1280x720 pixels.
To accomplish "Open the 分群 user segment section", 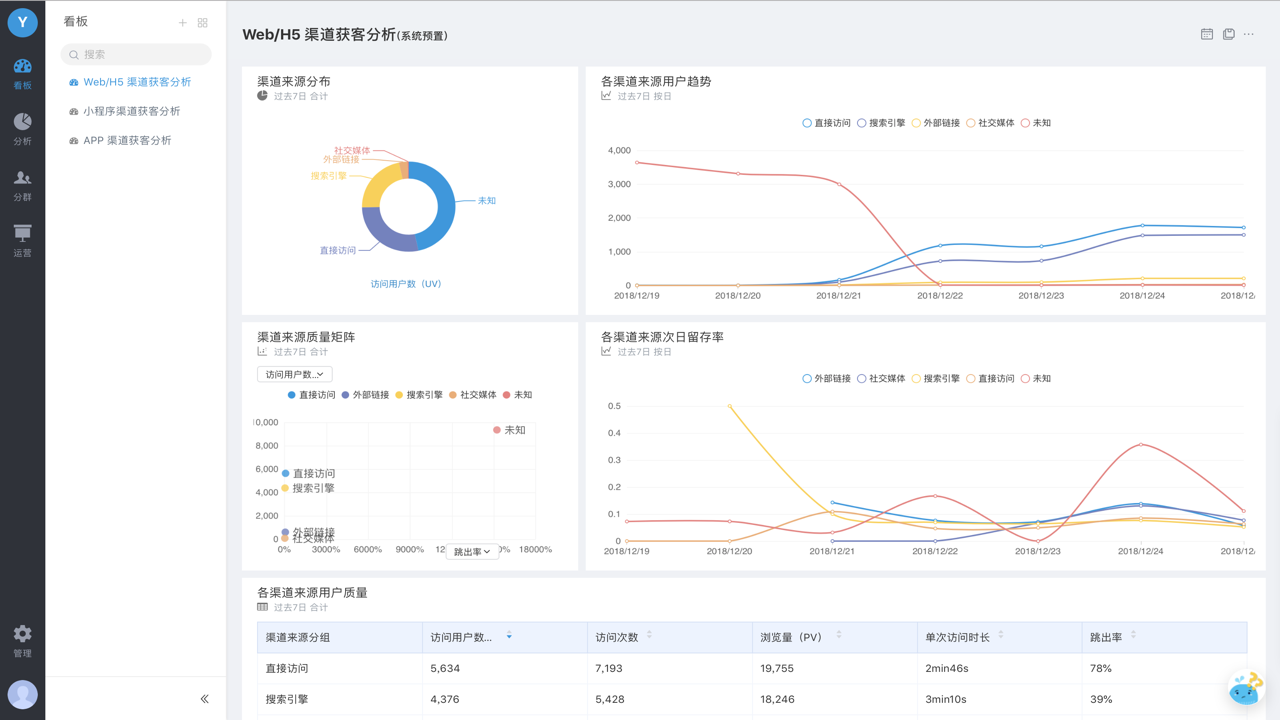I will click(22, 186).
